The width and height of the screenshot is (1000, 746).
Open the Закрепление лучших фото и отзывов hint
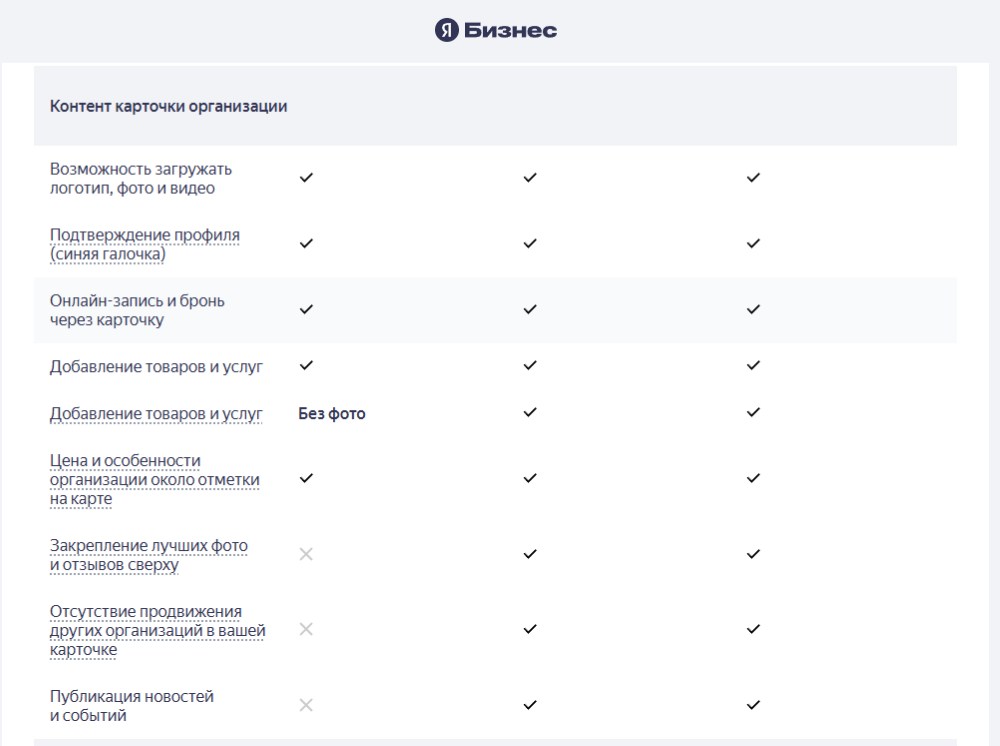coord(149,555)
